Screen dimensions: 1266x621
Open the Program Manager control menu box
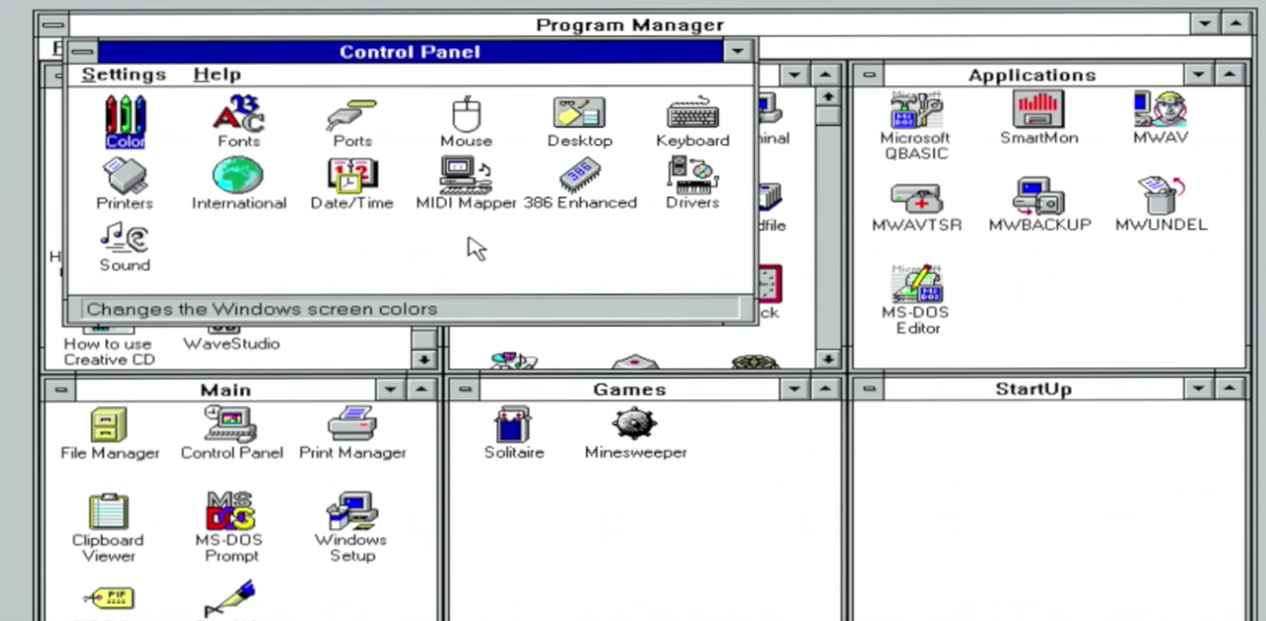(x=52, y=24)
